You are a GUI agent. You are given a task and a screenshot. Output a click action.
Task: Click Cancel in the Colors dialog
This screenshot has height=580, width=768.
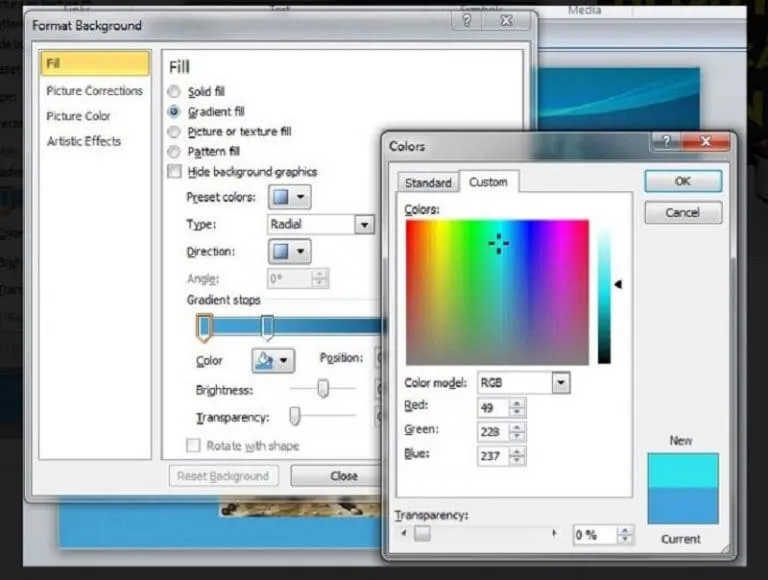[x=683, y=213]
